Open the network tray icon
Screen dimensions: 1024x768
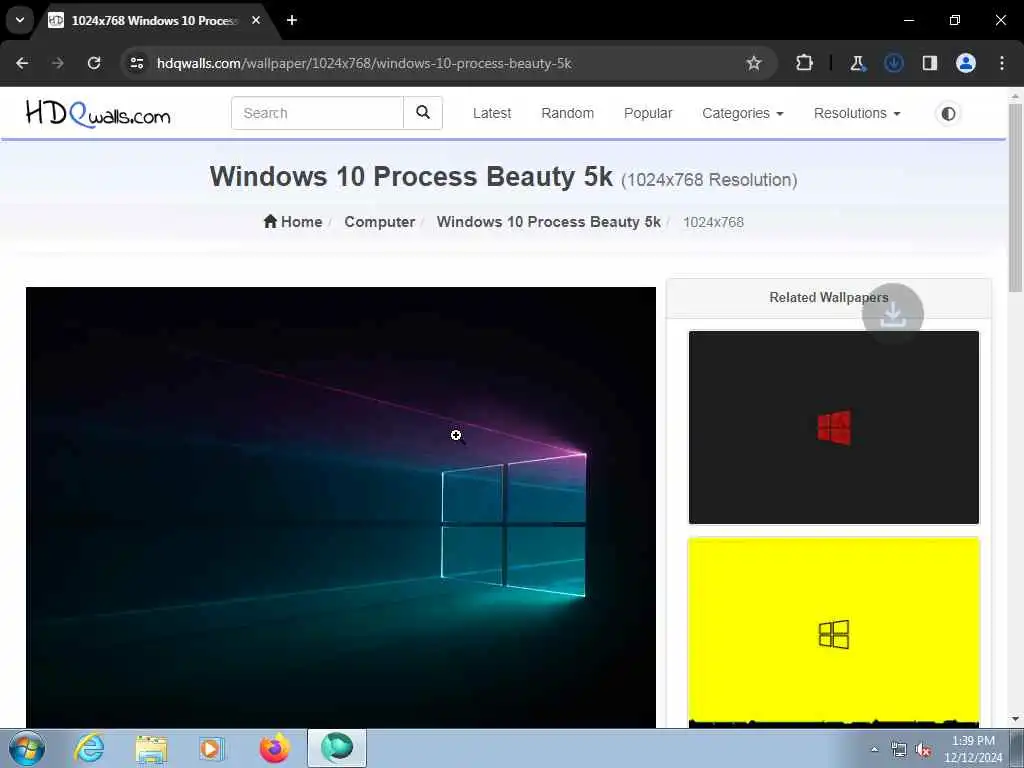pyautogui.click(x=899, y=750)
